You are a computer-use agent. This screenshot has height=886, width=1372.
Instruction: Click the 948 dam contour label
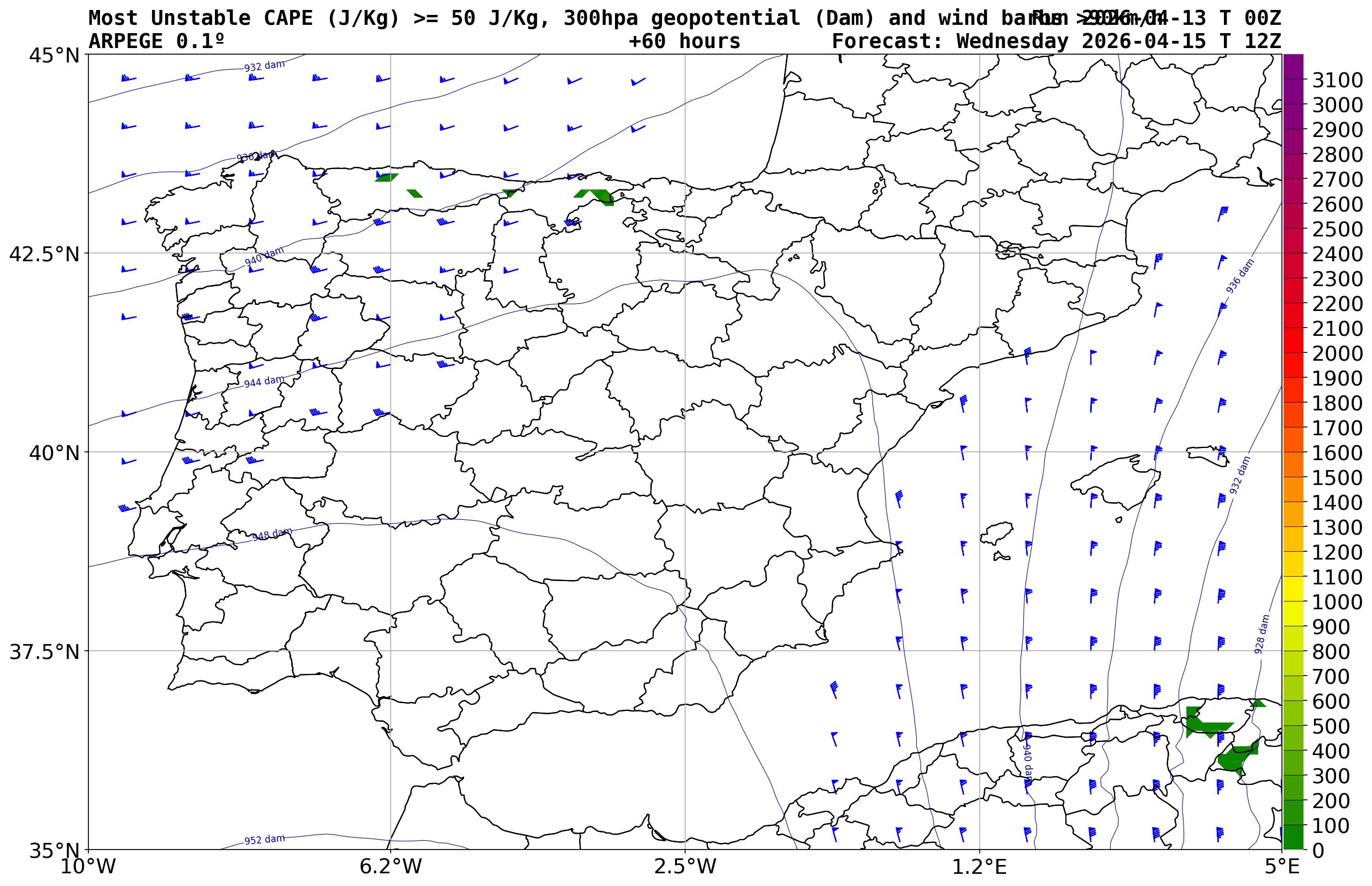(272, 534)
